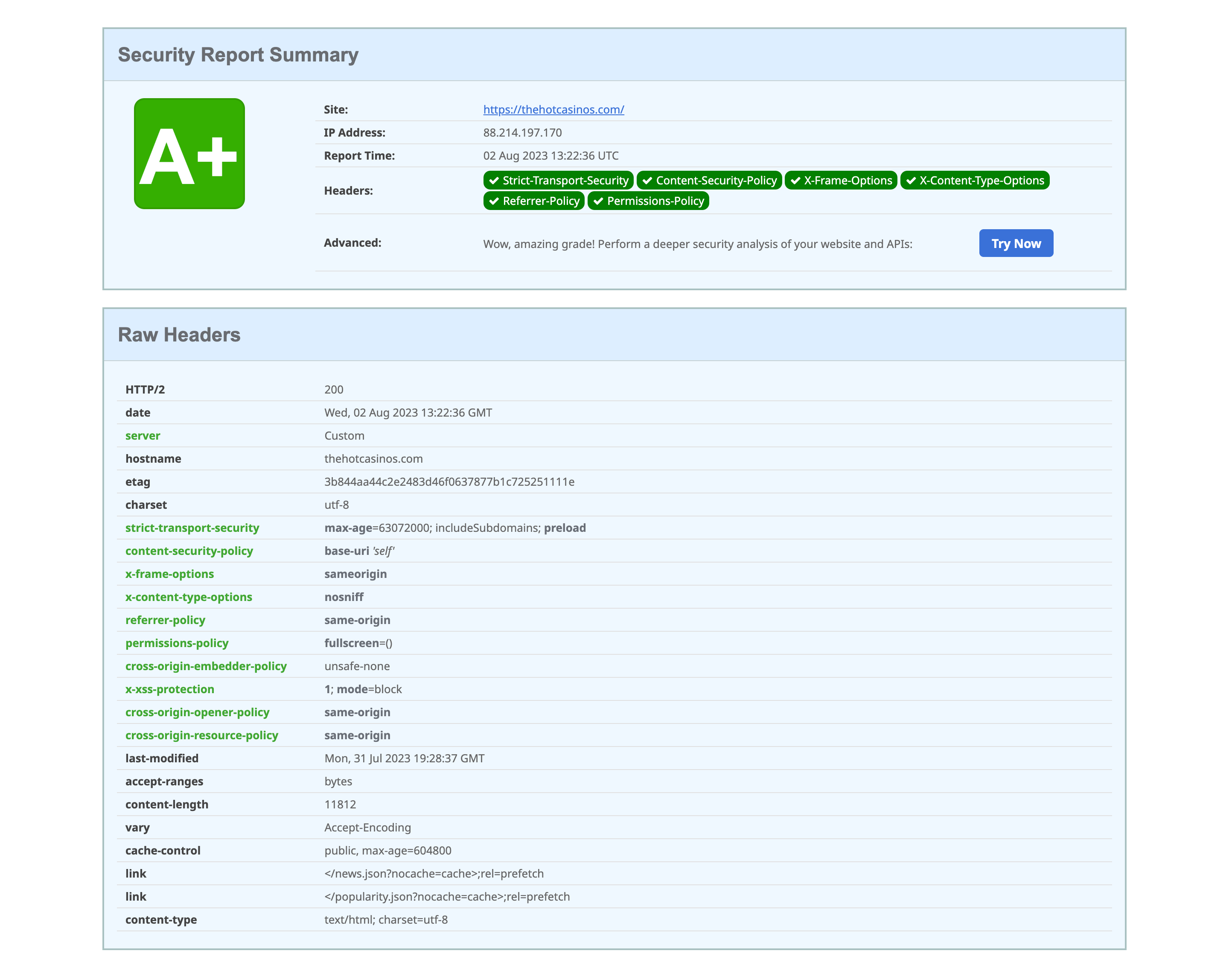The height and width of the screenshot is (980, 1229).
Task: Click the HTTP/2 status value 200
Action: coord(333,389)
